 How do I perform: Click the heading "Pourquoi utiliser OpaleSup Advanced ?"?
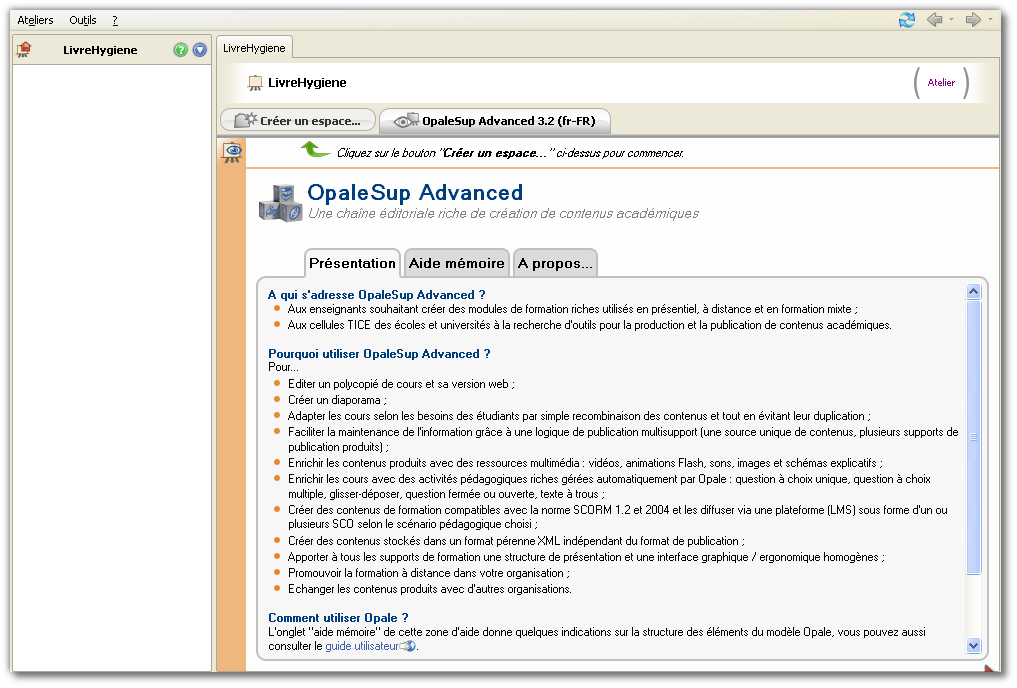click(x=379, y=354)
